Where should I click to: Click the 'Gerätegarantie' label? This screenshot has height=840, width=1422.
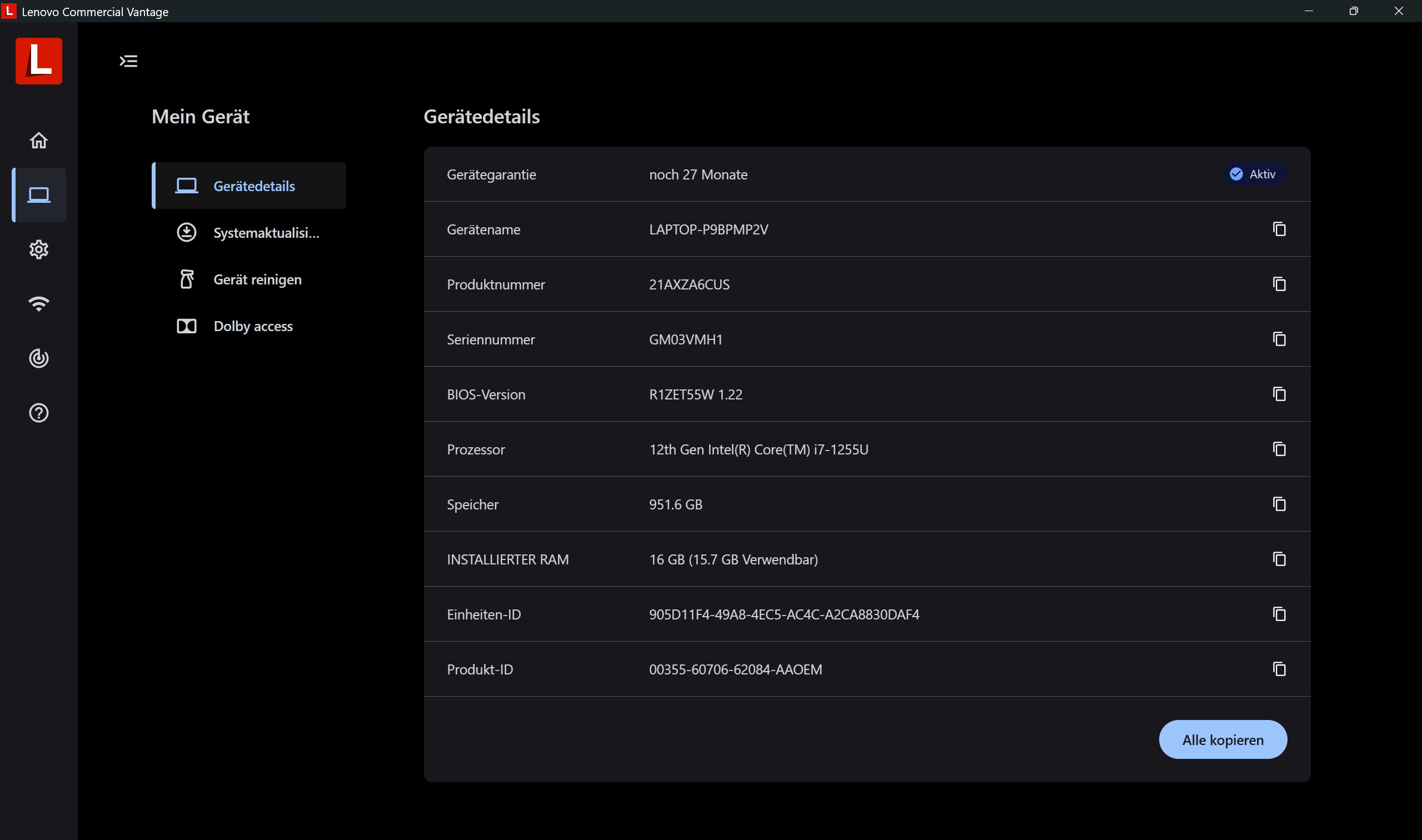tap(491, 174)
